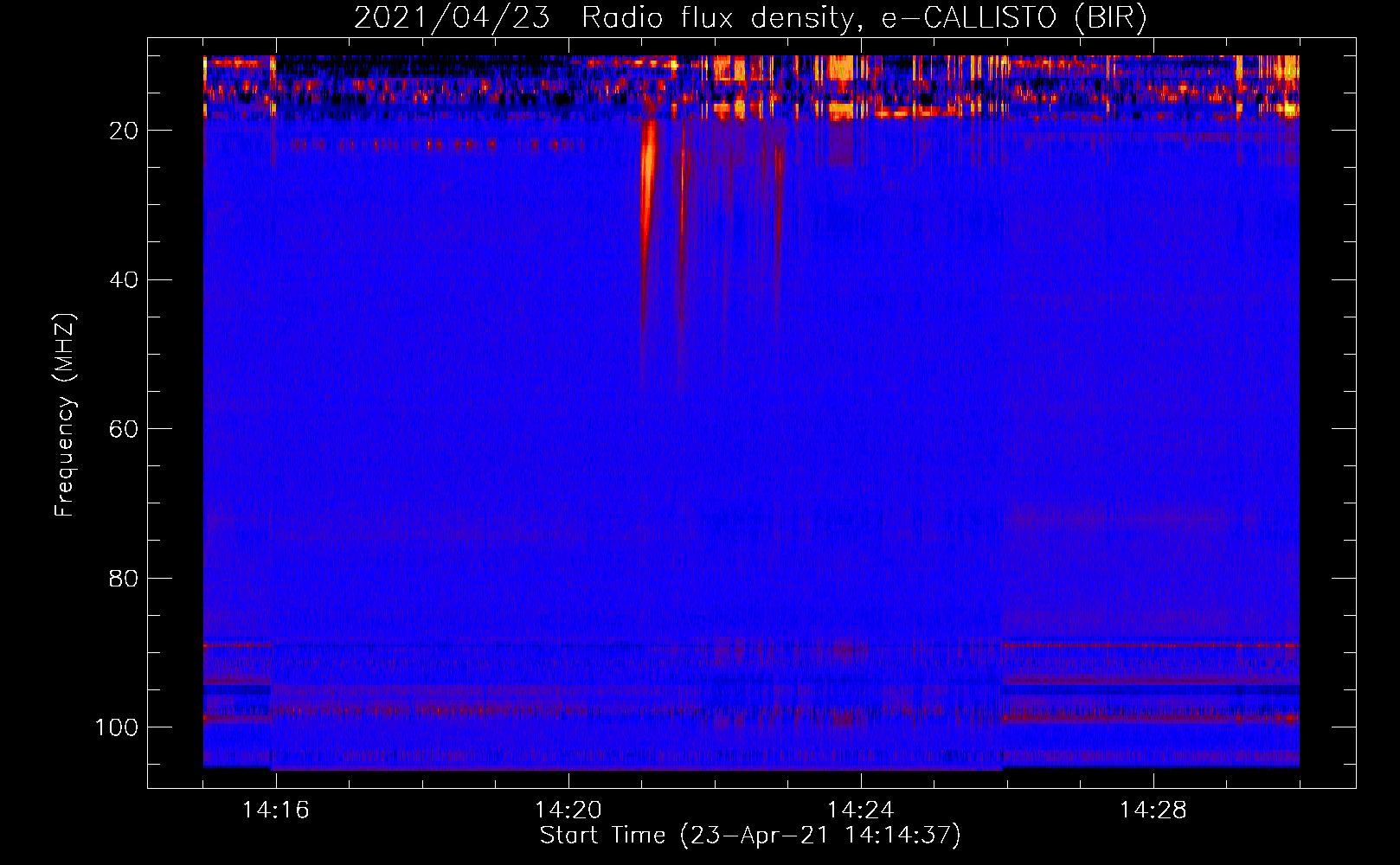Click the x-axis label 'Start Time (23-Apr-21 14:14:37)'
The width and height of the screenshot is (1400, 865).
pyautogui.click(x=750, y=836)
